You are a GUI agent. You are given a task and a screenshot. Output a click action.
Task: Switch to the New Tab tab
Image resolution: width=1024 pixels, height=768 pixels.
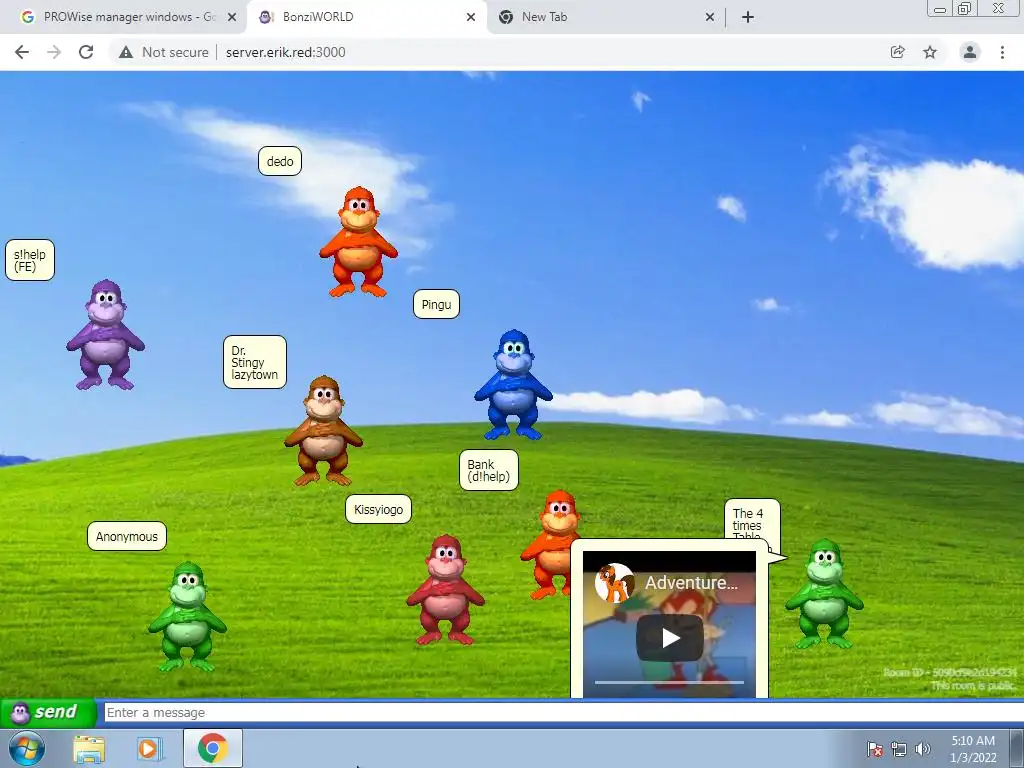pos(605,17)
